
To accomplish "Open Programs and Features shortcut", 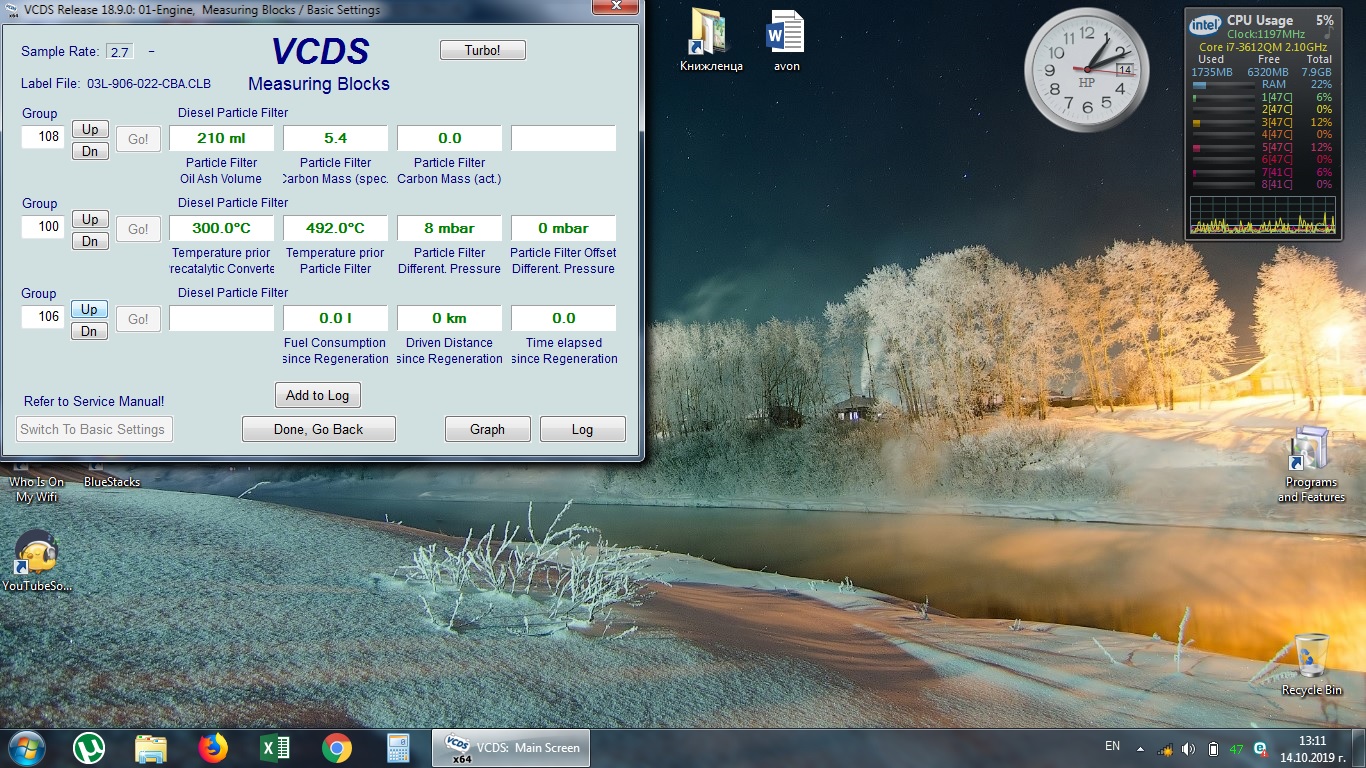I will (1310, 462).
